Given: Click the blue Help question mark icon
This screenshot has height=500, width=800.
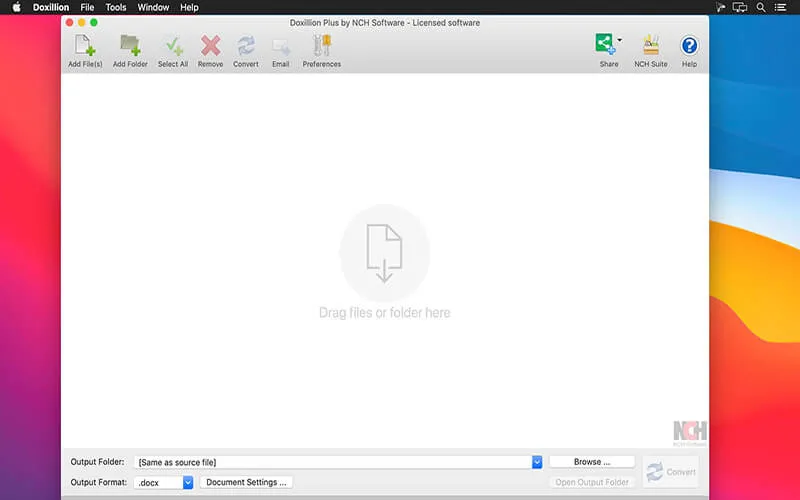Looking at the screenshot, I should tap(689, 46).
